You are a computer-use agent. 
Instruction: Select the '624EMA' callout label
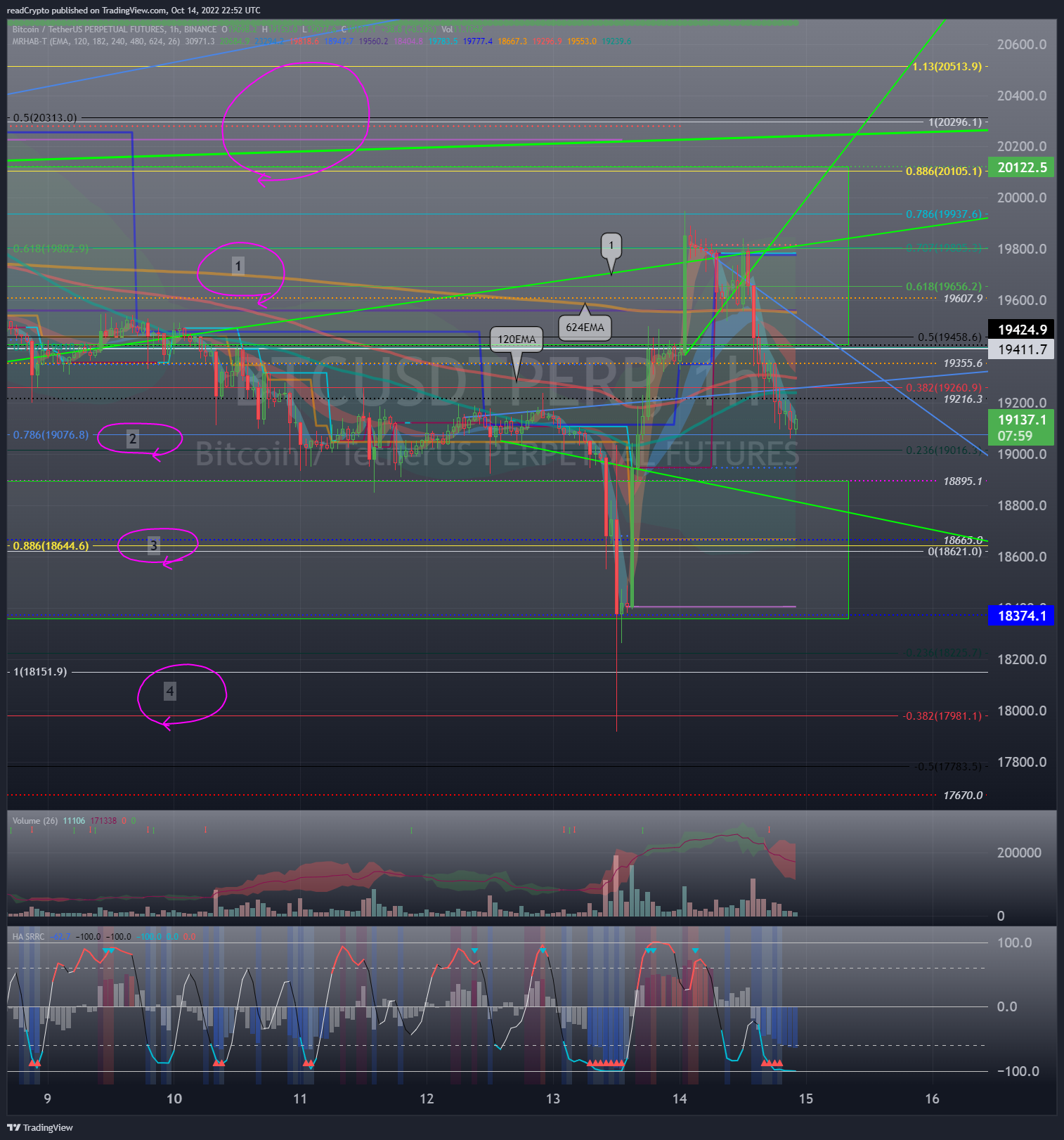coord(585,328)
